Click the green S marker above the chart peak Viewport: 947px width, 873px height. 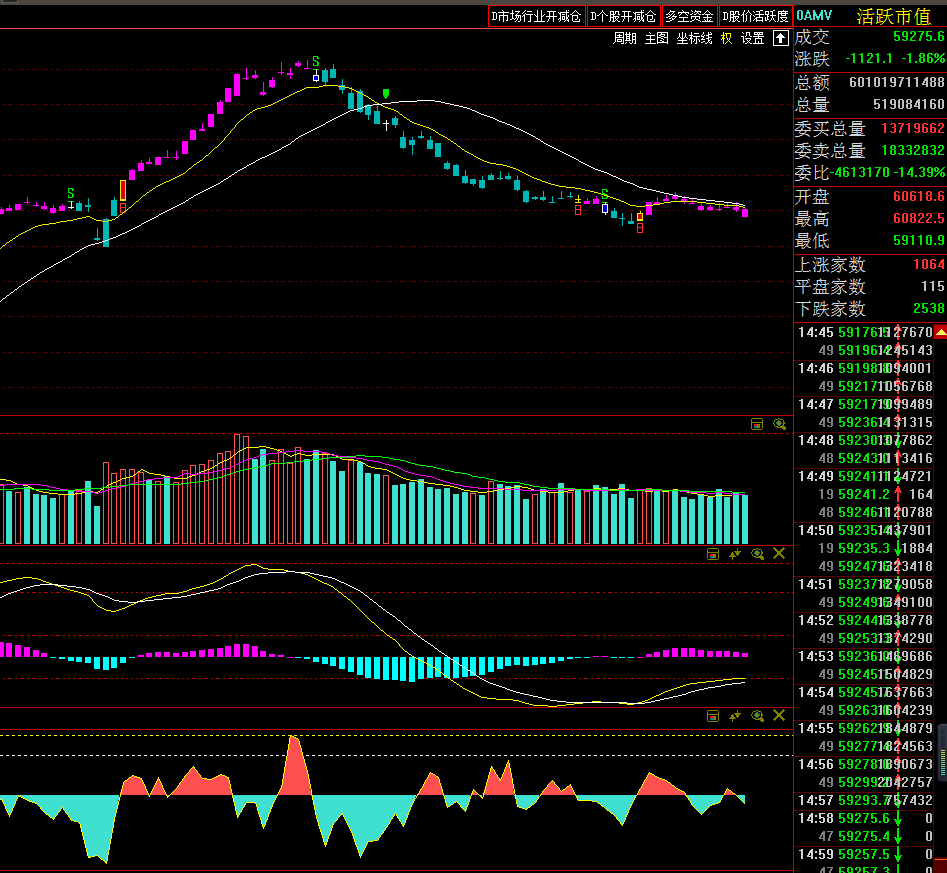click(315, 62)
